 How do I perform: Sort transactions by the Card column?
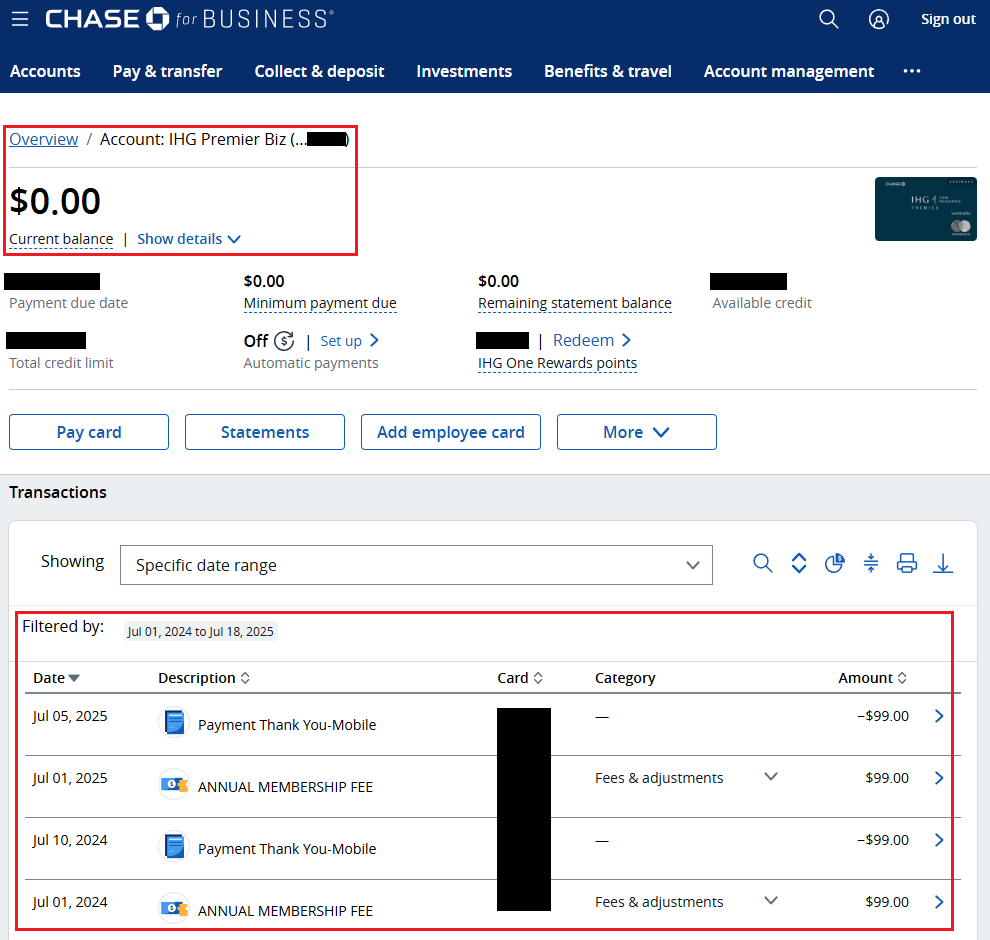tap(520, 678)
